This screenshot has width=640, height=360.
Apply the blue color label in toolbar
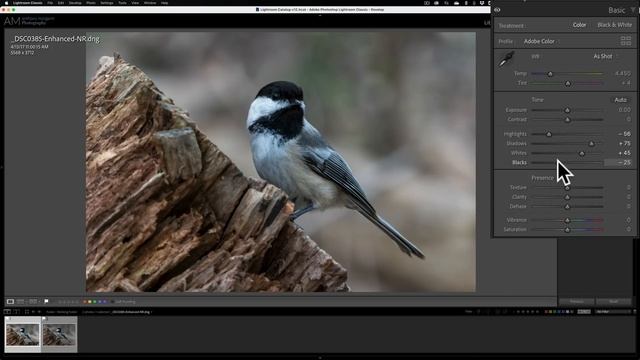coord(100,302)
